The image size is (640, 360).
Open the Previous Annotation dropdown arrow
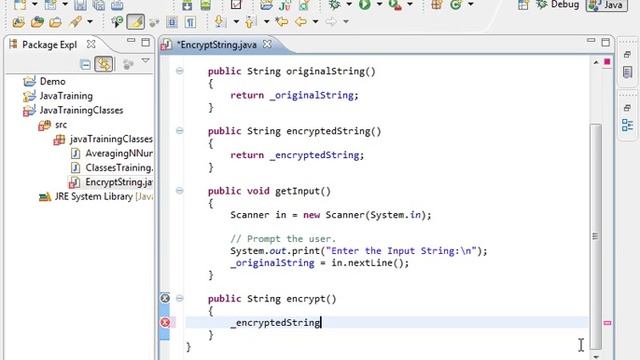pos(267,22)
